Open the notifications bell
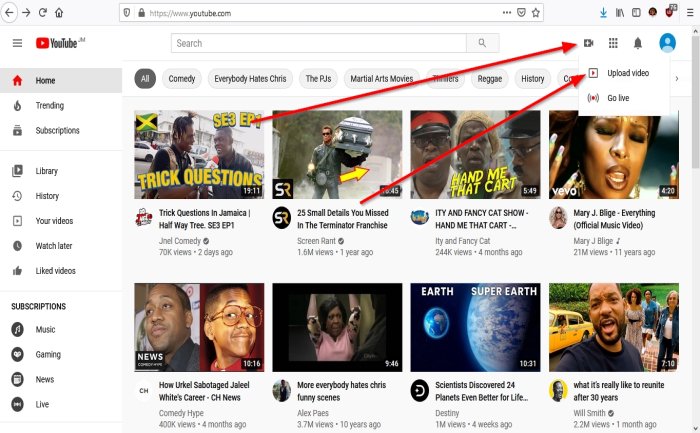This screenshot has height=433, width=700. pos(638,43)
